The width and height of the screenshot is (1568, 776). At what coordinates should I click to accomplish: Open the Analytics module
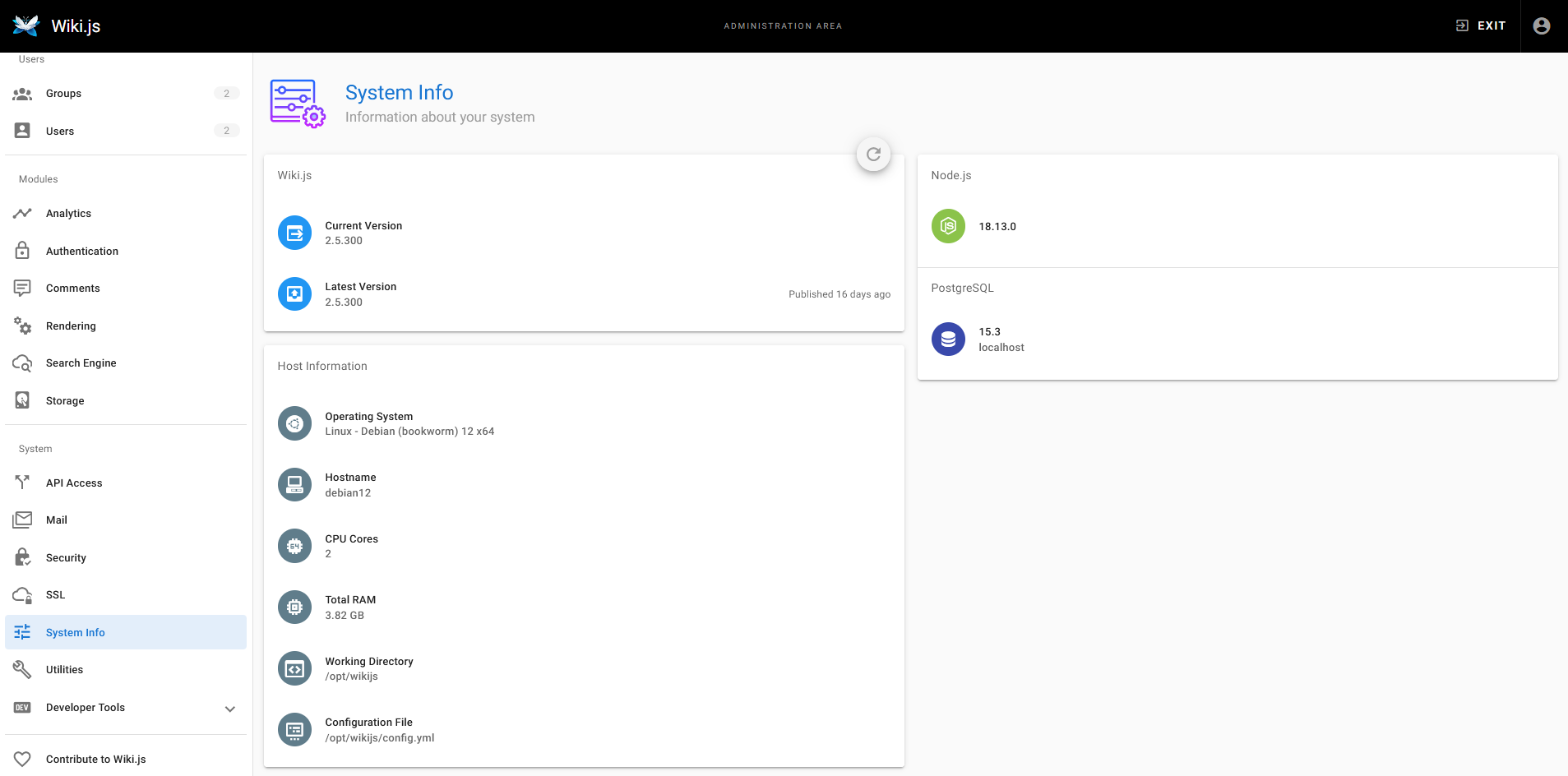126,214
